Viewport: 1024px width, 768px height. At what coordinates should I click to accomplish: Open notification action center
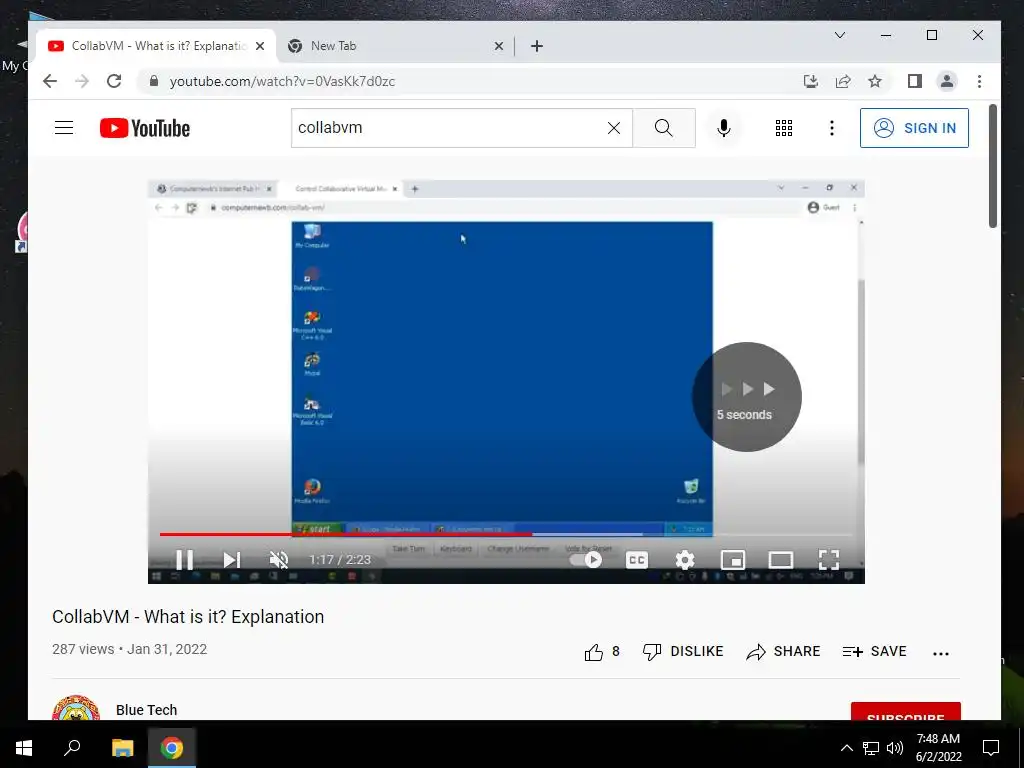click(x=991, y=748)
